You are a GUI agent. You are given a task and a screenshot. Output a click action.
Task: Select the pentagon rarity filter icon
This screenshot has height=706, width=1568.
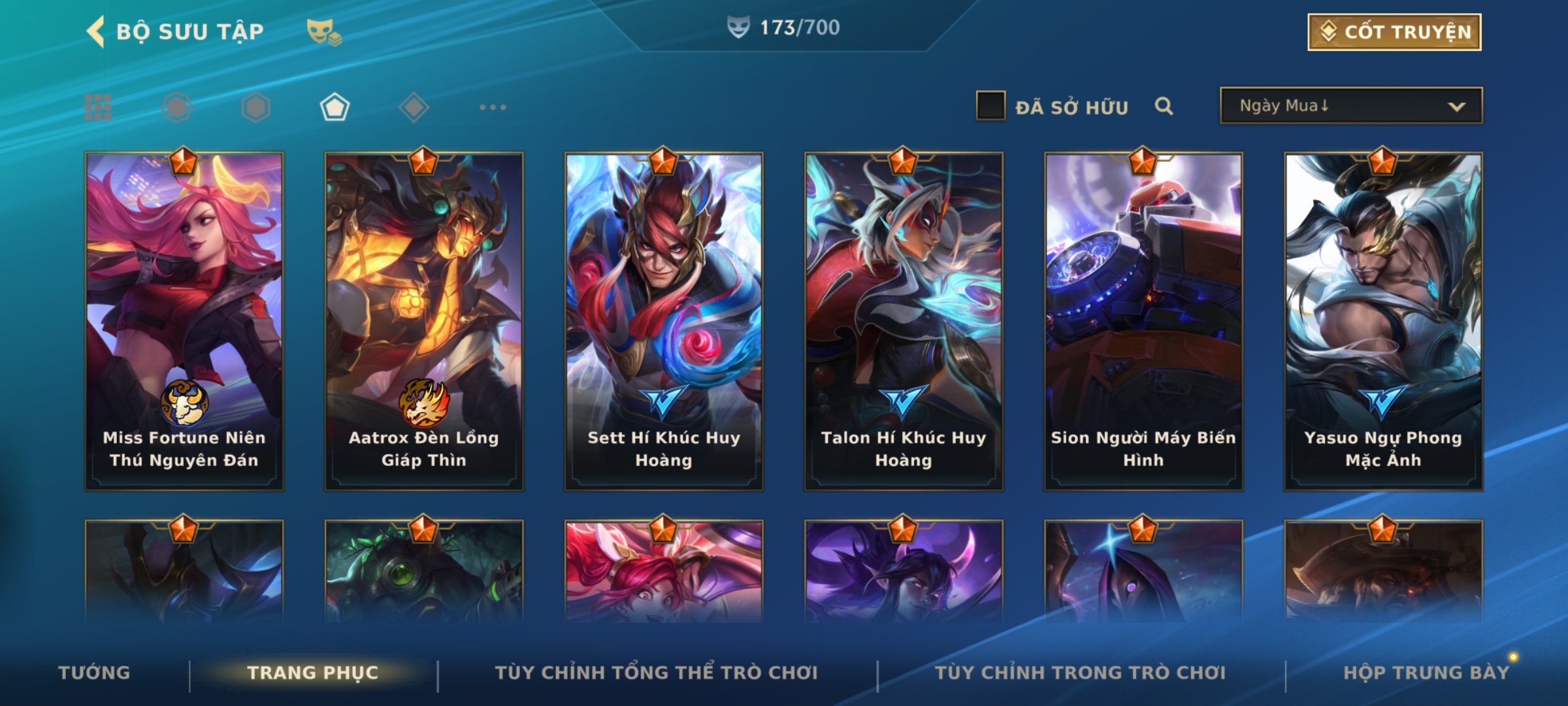[x=335, y=107]
